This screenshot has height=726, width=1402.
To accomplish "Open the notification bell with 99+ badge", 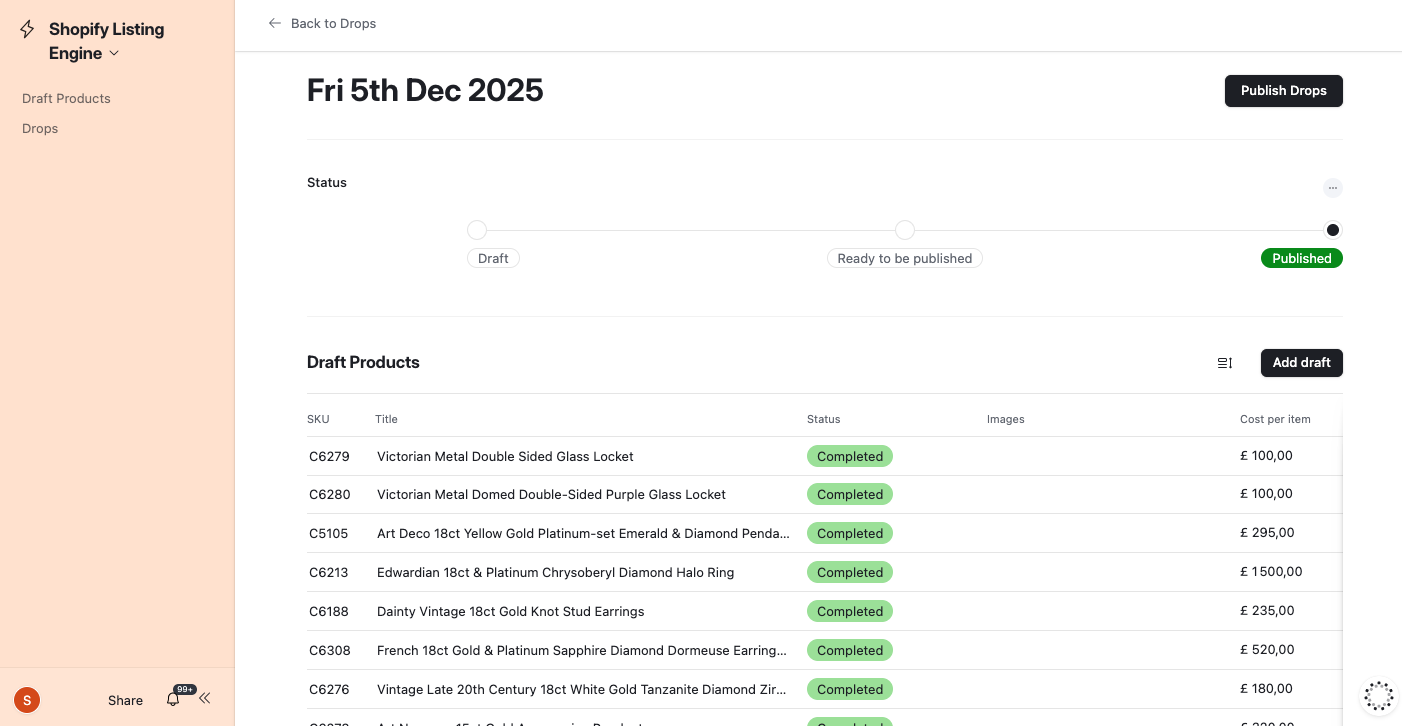I will [x=172, y=699].
